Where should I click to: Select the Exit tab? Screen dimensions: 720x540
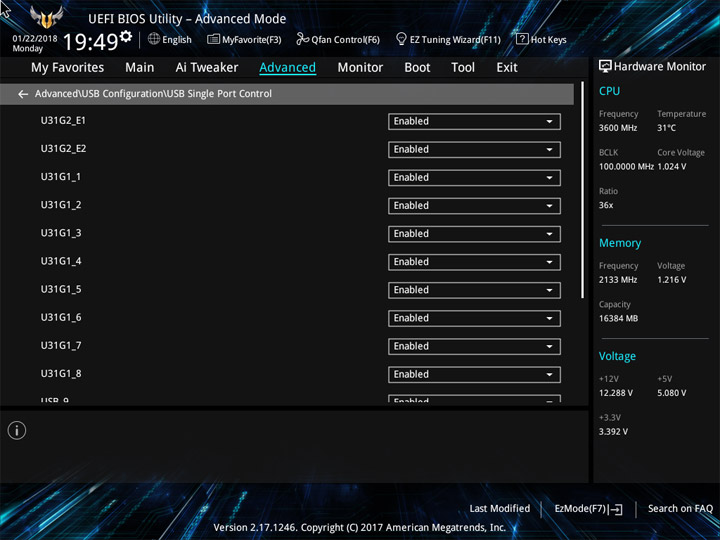(507, 68)
